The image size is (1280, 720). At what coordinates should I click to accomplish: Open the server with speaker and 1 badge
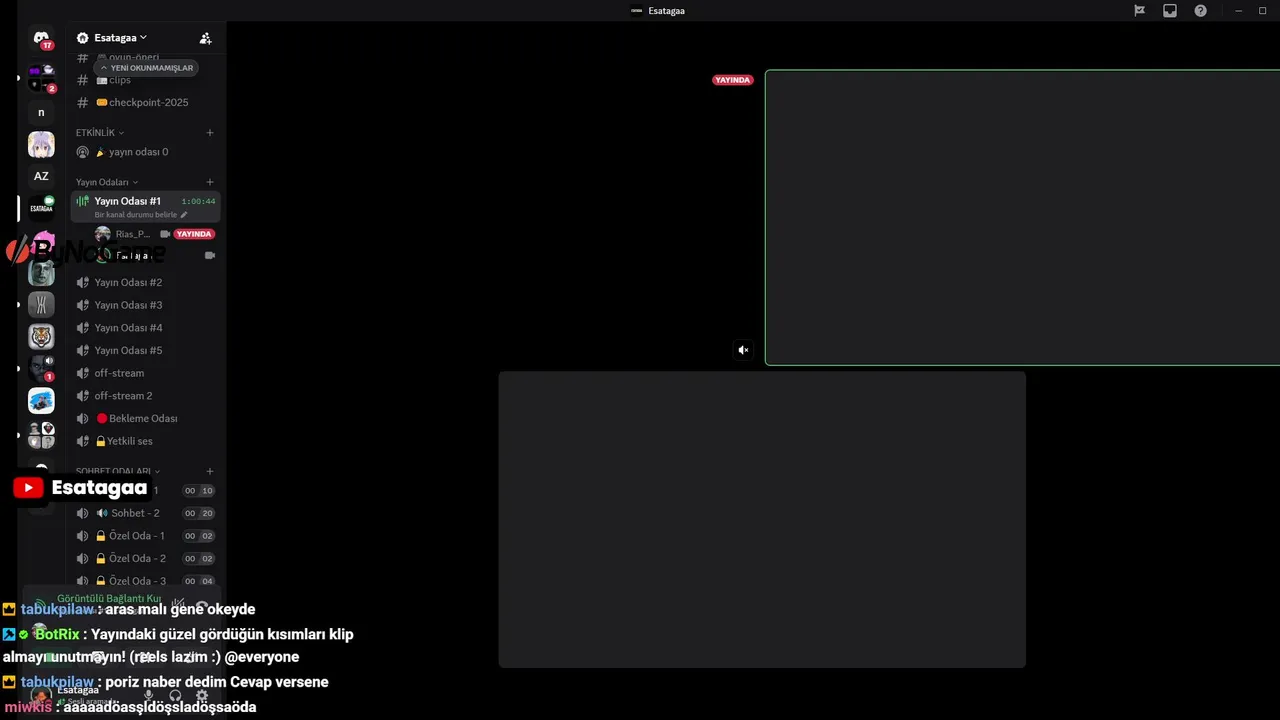[41, 368]
